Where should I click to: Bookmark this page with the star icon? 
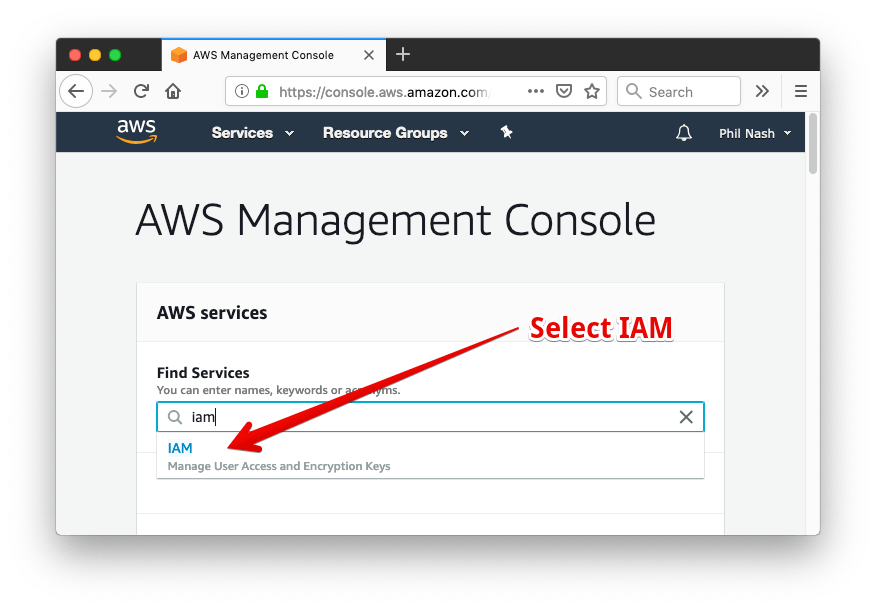coord(592,91)
